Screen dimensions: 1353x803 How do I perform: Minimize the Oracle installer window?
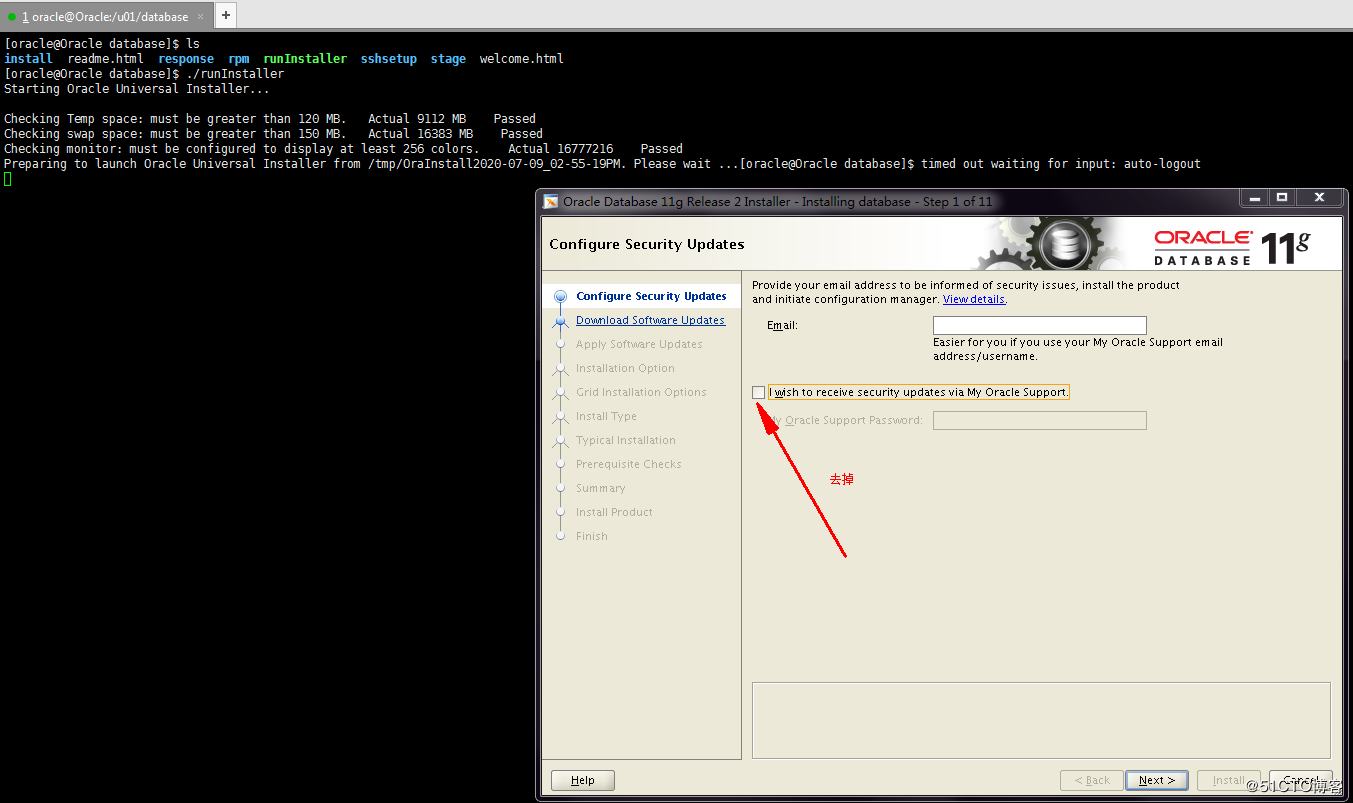1254,198
